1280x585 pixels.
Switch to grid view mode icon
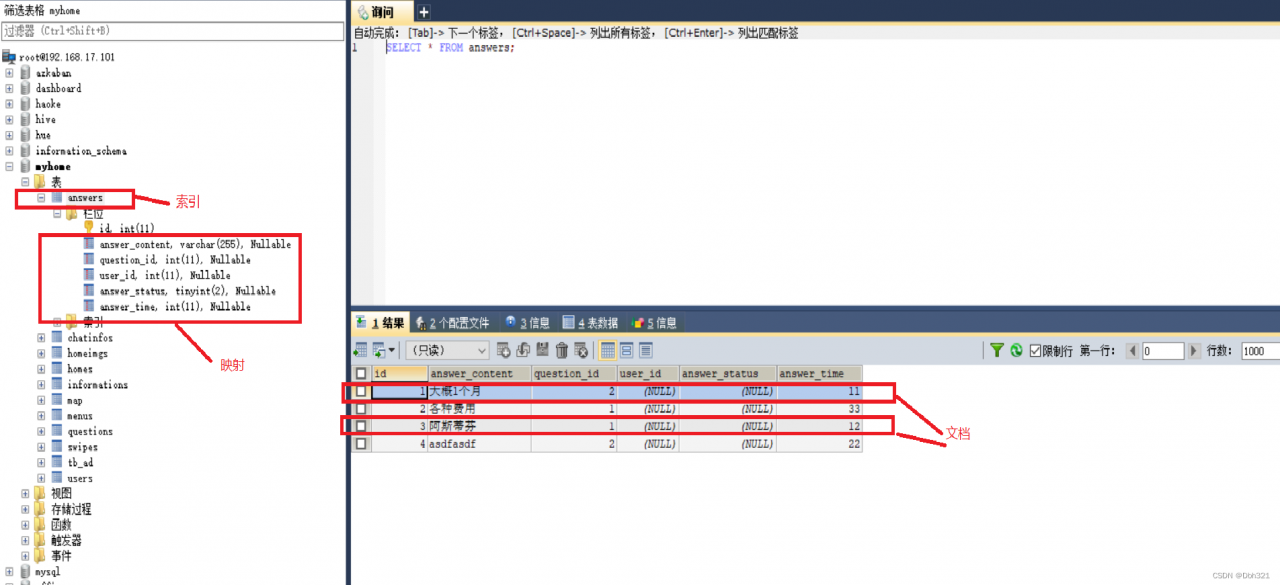pyautogui.click(x=608, y=350)
